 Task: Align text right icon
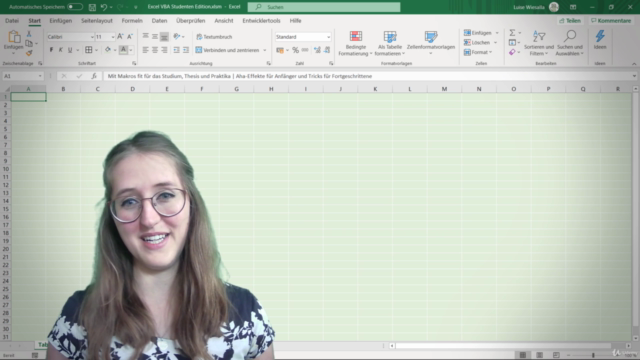164,50
